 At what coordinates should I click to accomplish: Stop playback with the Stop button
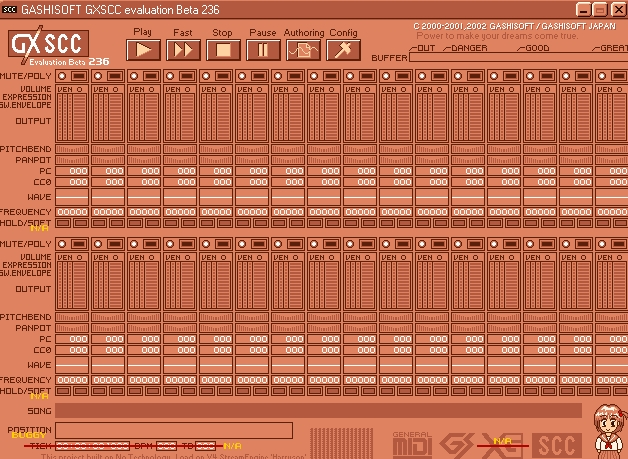pyautogui.click(x=223, y=50)
